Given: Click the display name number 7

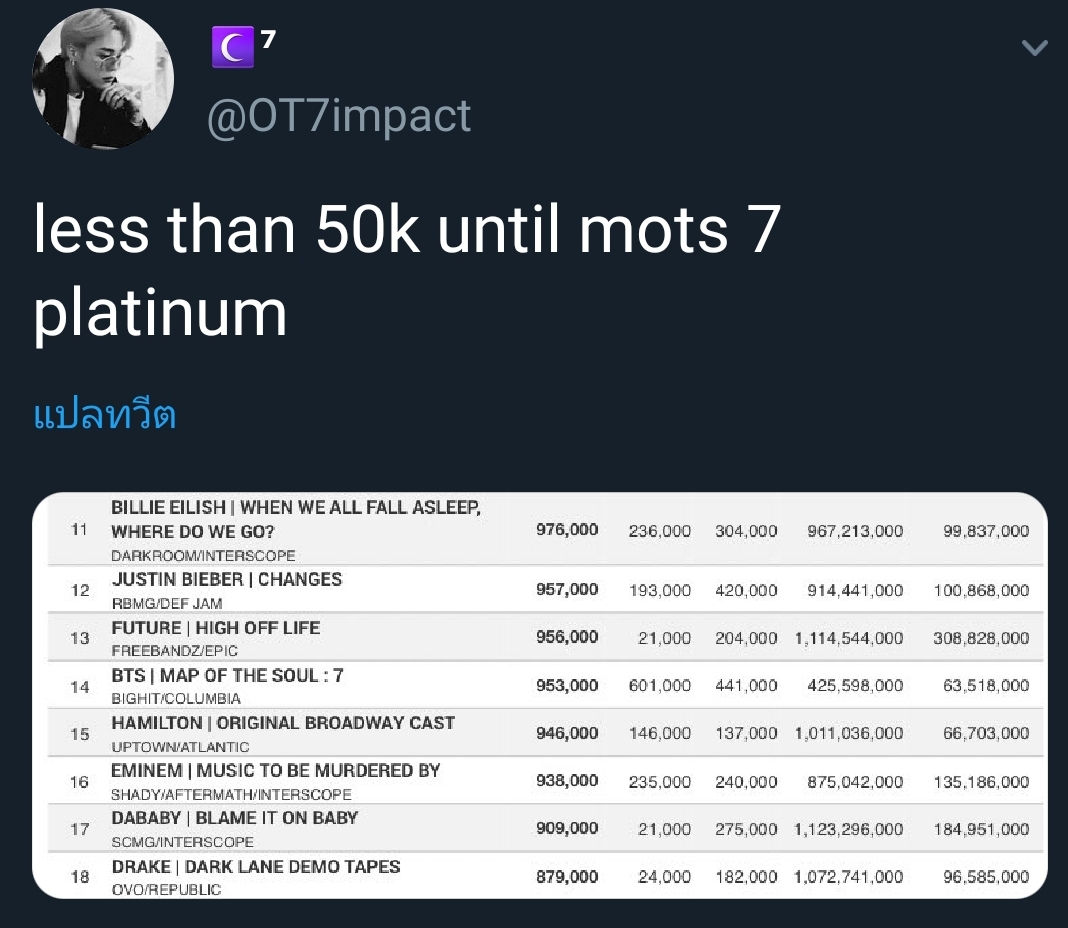Looking at the screenshot, I should coord(268,40).
